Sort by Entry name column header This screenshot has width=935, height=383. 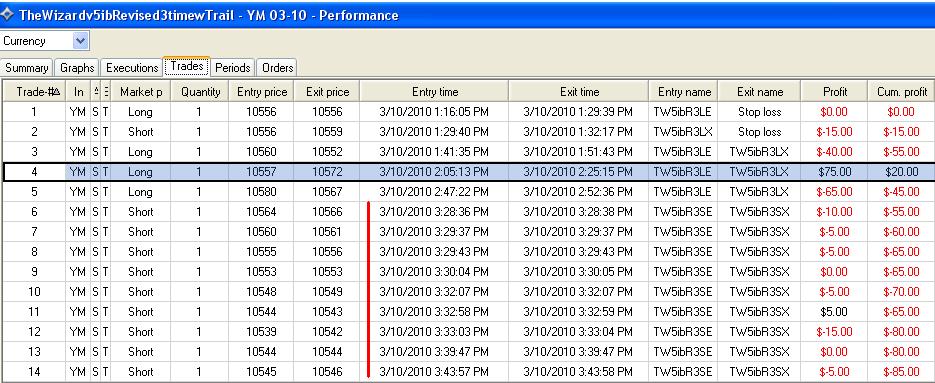pos(684,92)
